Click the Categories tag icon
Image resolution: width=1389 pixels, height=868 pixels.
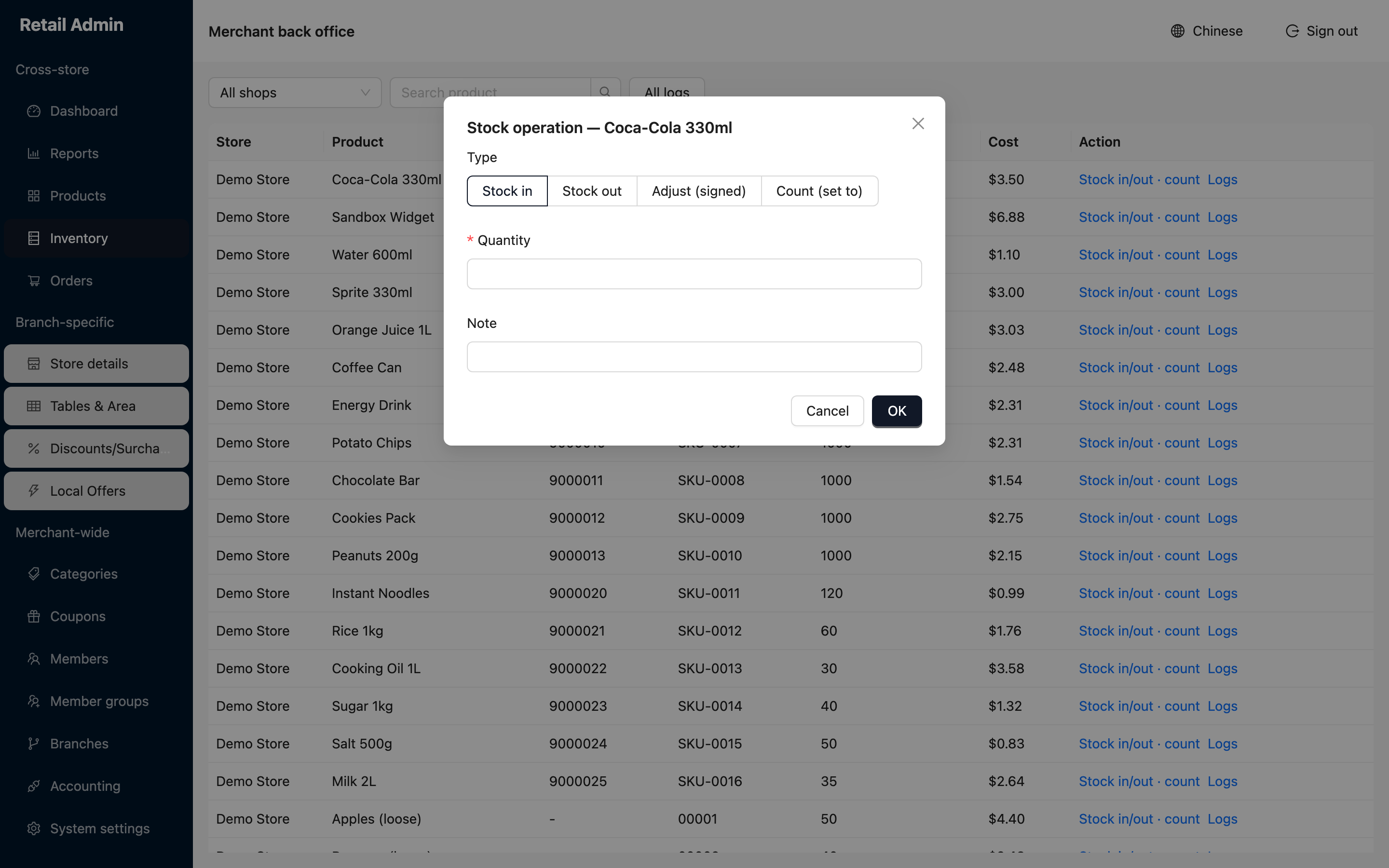pos(34,573)
